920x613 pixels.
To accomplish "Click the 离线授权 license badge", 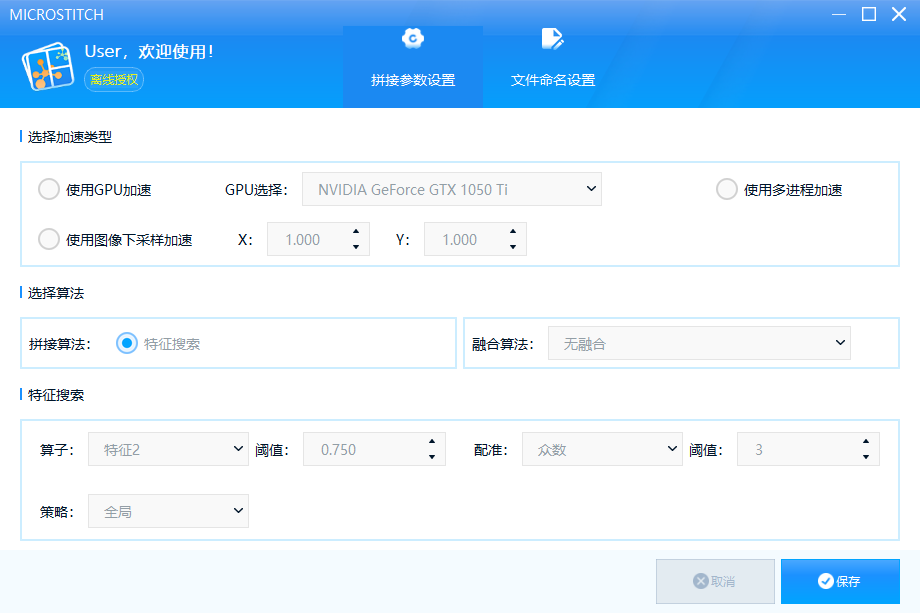I will pos(114,80).
